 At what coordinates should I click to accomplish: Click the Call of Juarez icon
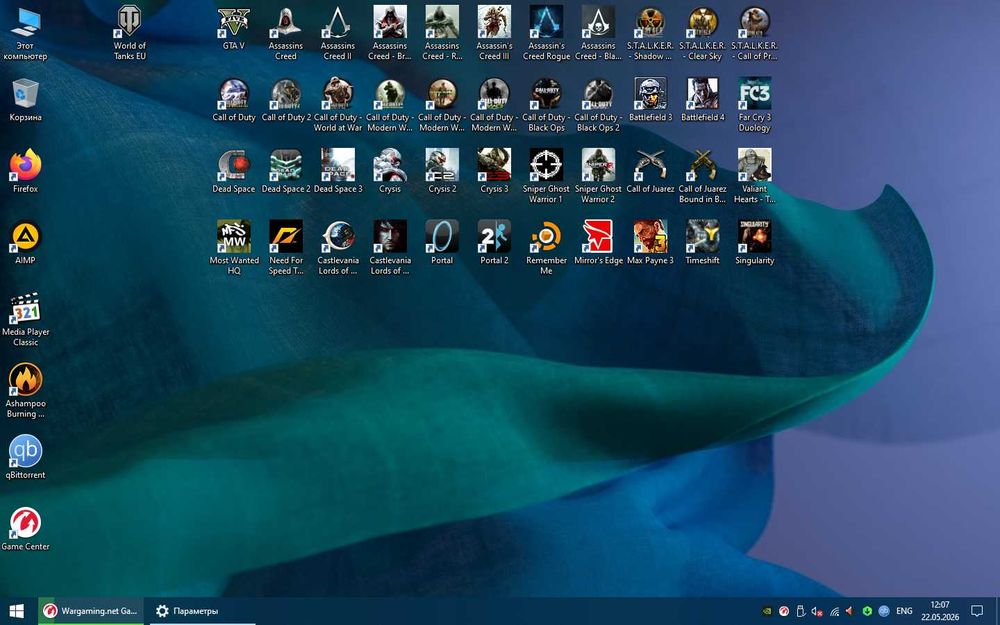coord(651,172)
